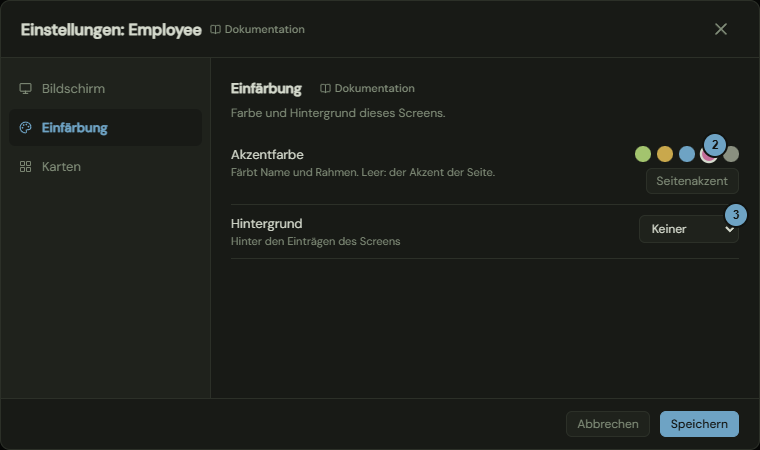Close the Einstellungen dialog with the X
Screen dimensions: 760x450
coord(721,29)
